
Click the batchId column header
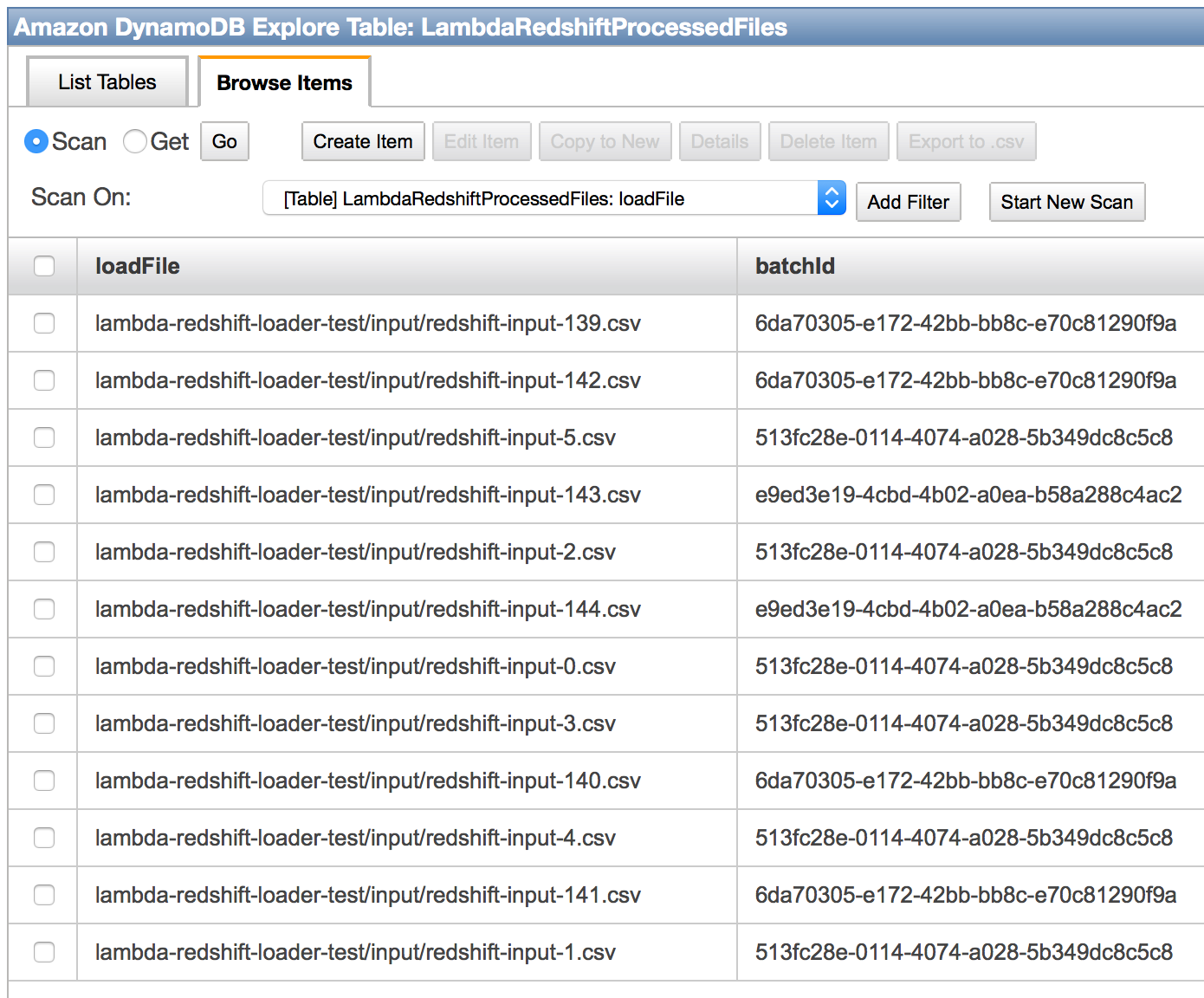971,266
